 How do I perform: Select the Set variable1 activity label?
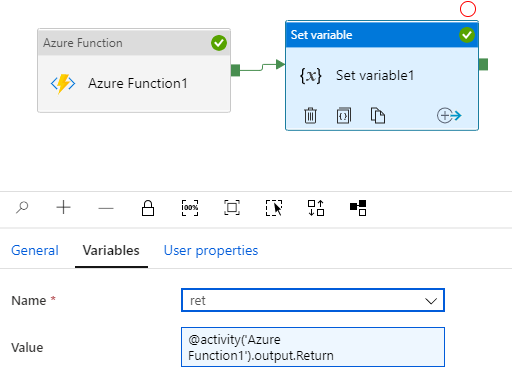tap(375, 75)
